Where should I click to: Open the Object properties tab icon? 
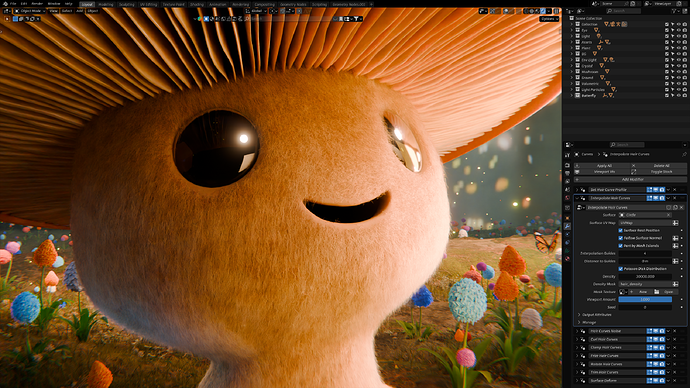tap(567, 218)
